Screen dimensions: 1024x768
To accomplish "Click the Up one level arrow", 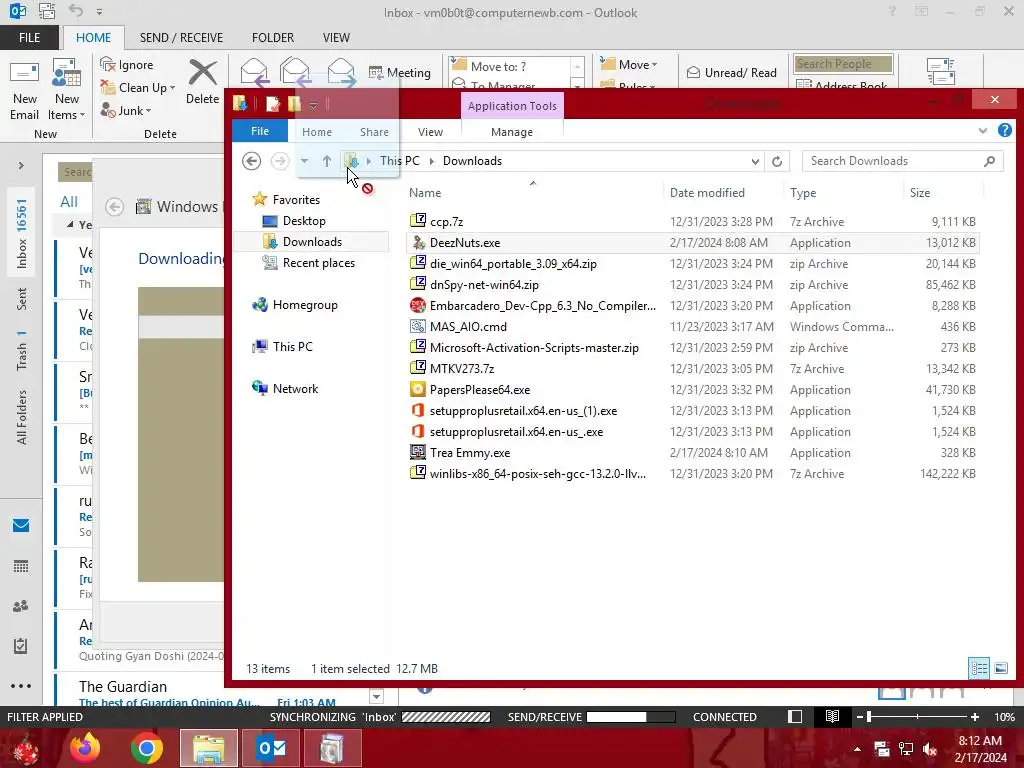I will point(327,161).
